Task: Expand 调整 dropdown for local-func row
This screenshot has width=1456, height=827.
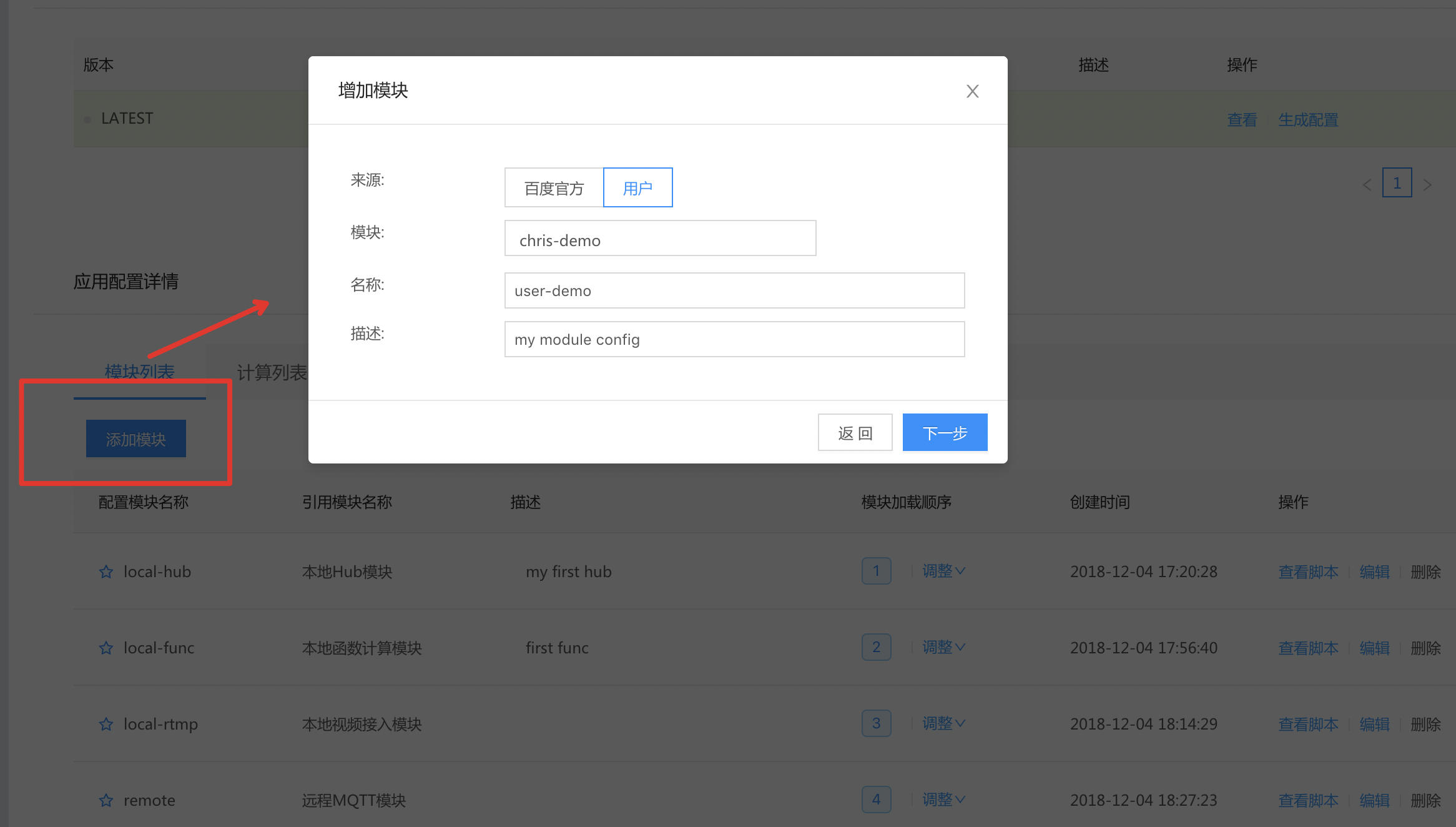Action: [x=943, y=647]
